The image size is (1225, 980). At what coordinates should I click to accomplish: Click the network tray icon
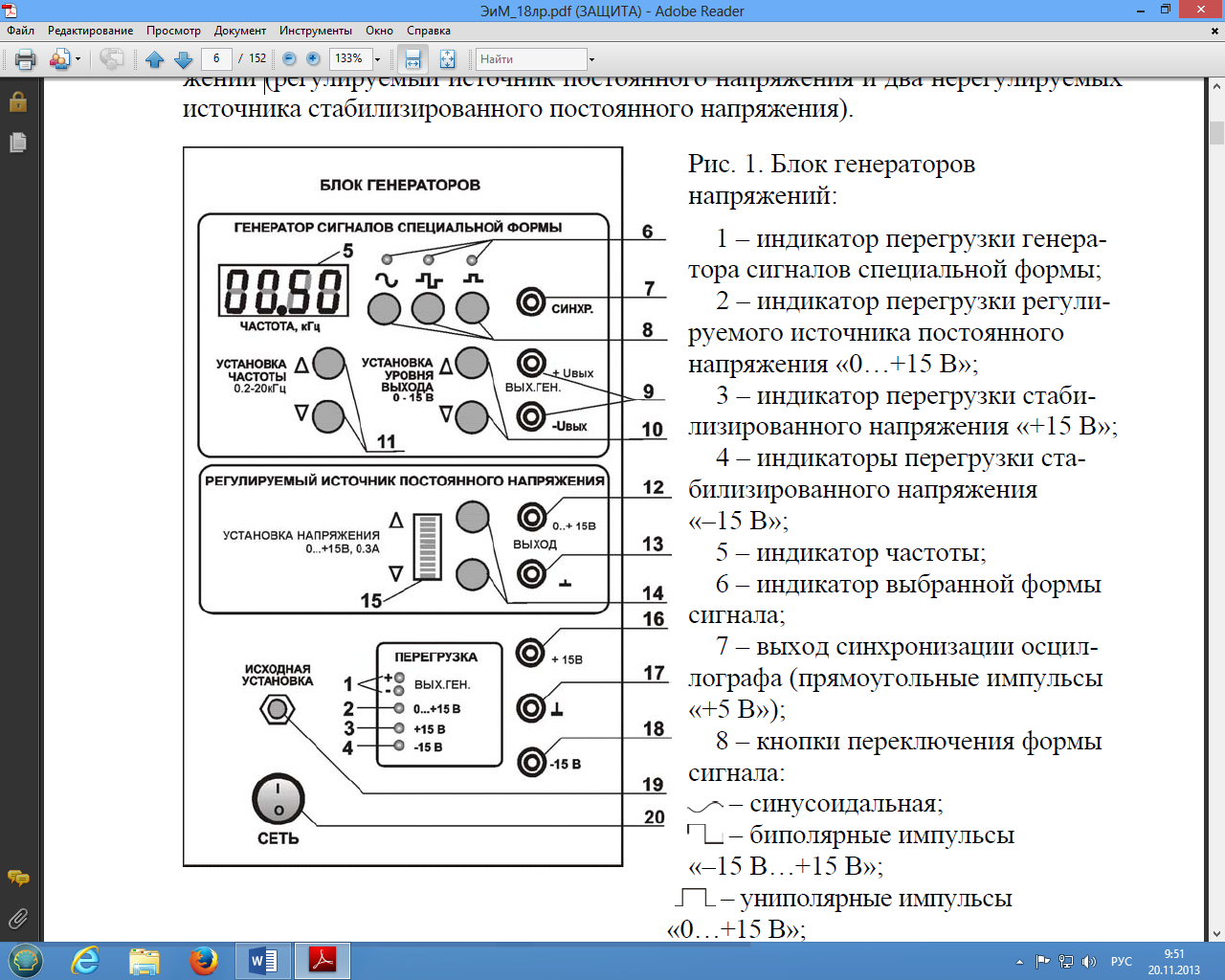1065,962
